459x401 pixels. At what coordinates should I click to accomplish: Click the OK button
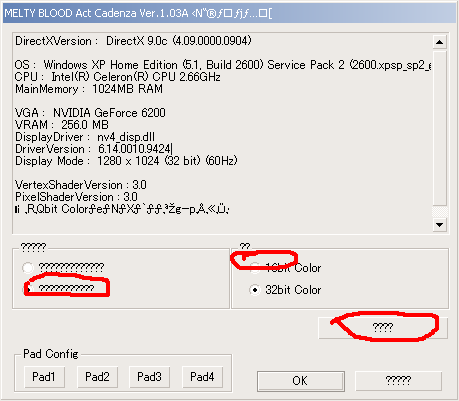click(301, 381)
